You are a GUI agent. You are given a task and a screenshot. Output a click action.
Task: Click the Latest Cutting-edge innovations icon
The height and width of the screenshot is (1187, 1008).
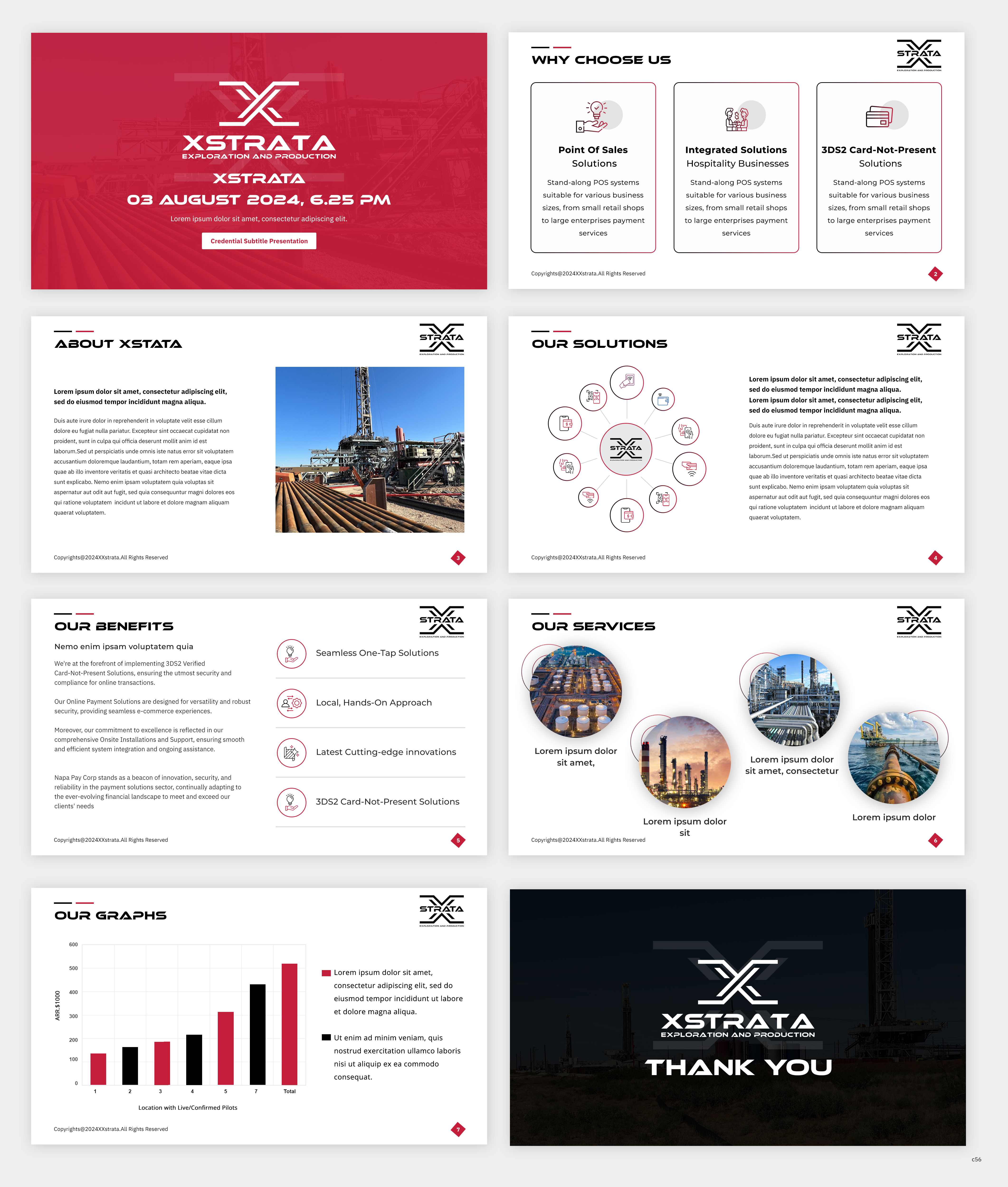291,753
